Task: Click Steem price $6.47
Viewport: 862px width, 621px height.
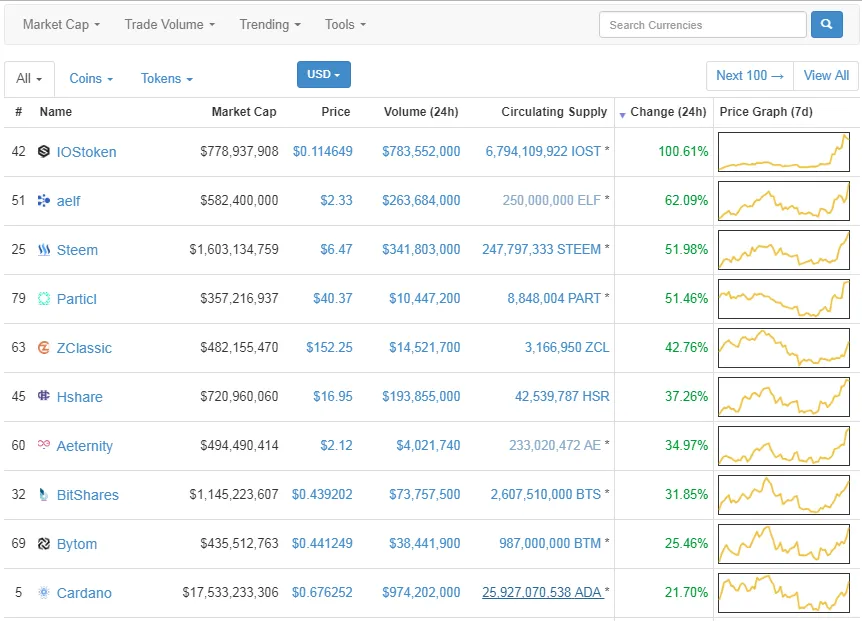Action: [336, 249]
